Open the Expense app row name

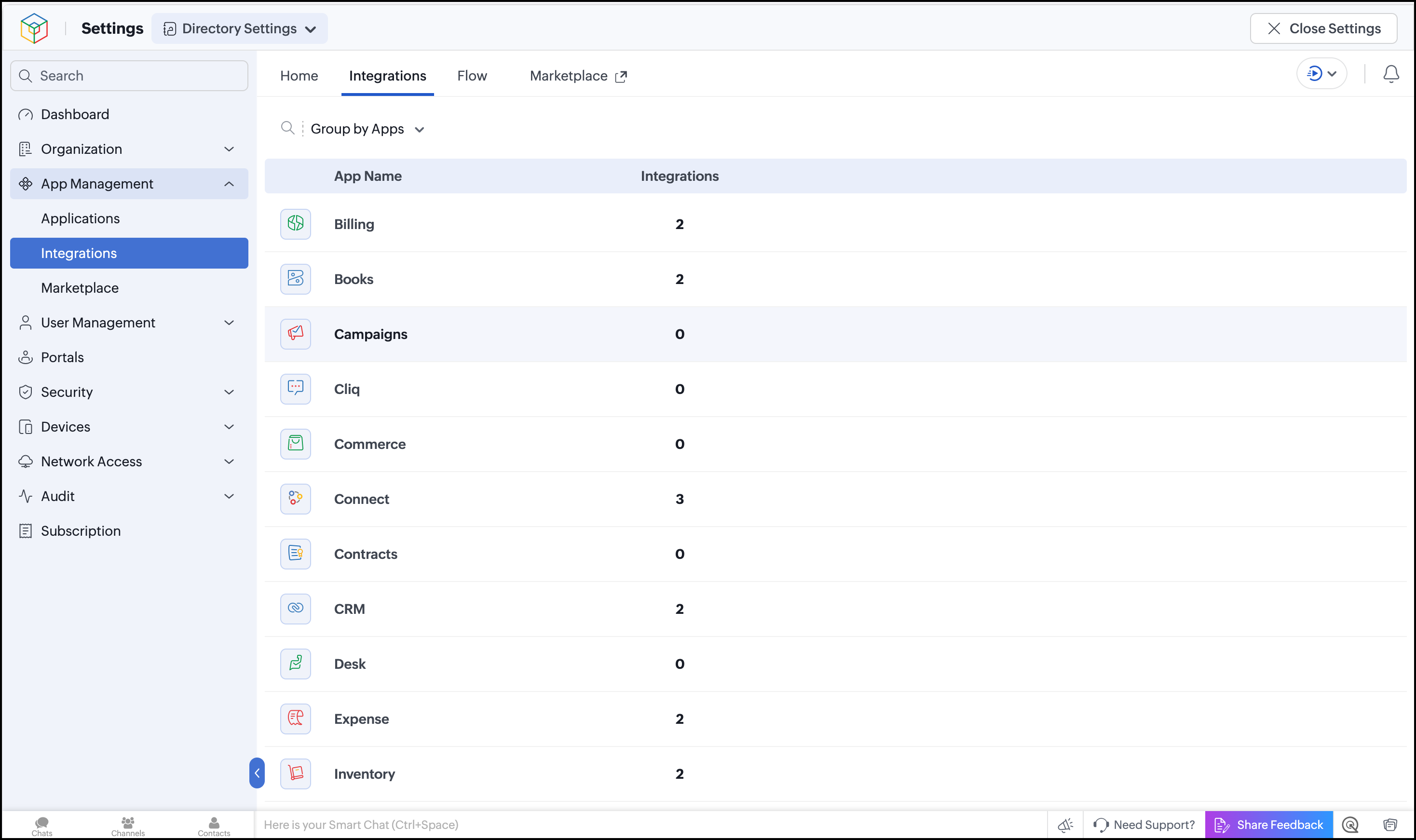point(361,718)
